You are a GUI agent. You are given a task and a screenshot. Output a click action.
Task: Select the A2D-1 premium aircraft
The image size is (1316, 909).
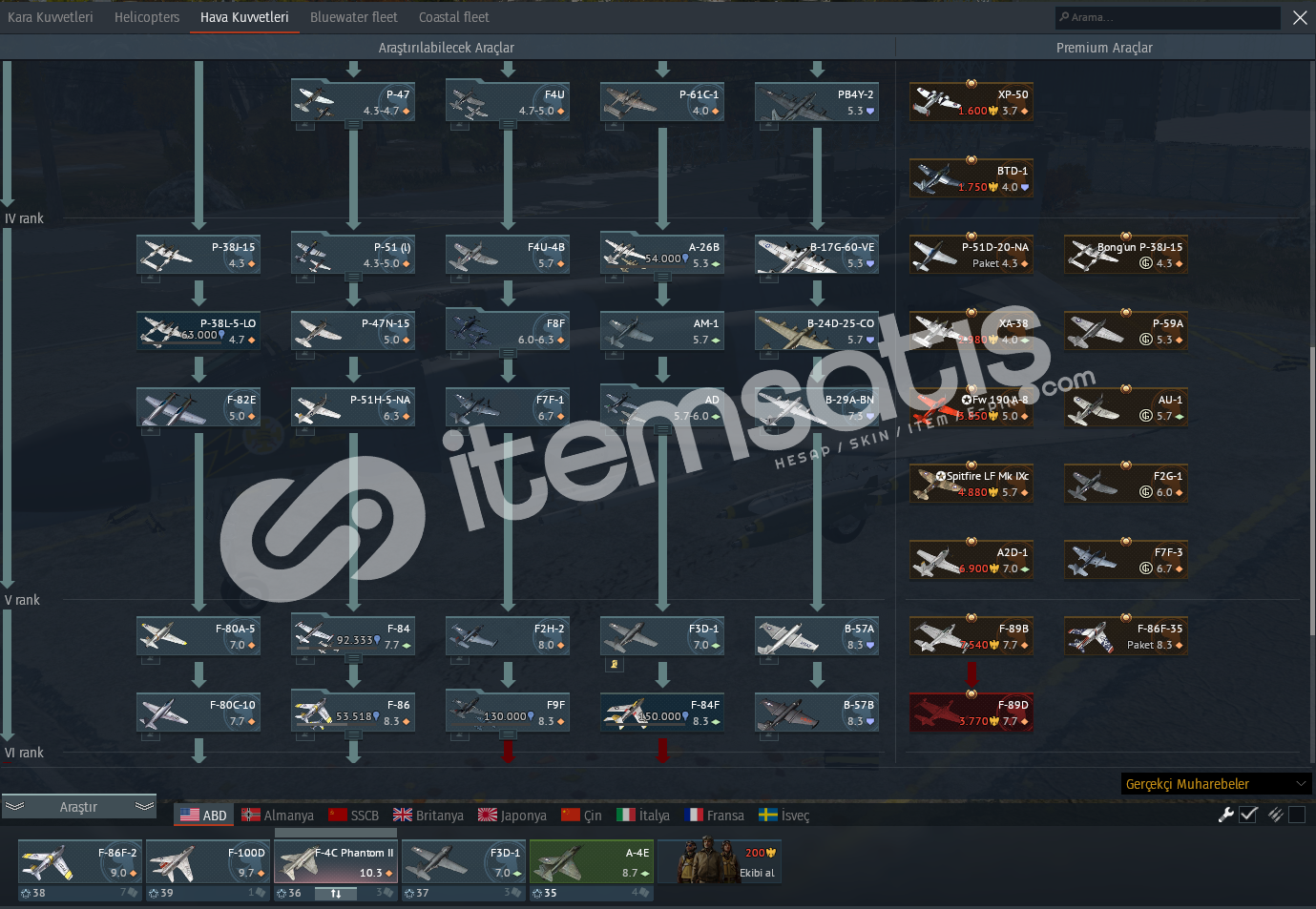click(971, 560)
